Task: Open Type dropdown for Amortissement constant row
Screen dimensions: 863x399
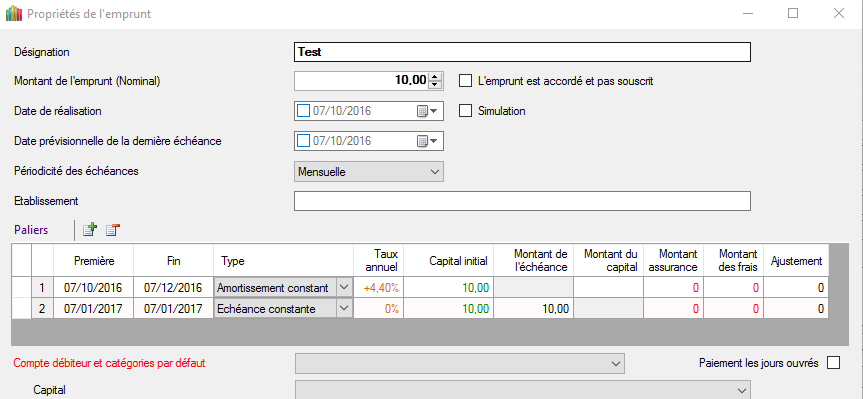Action: 344,287
